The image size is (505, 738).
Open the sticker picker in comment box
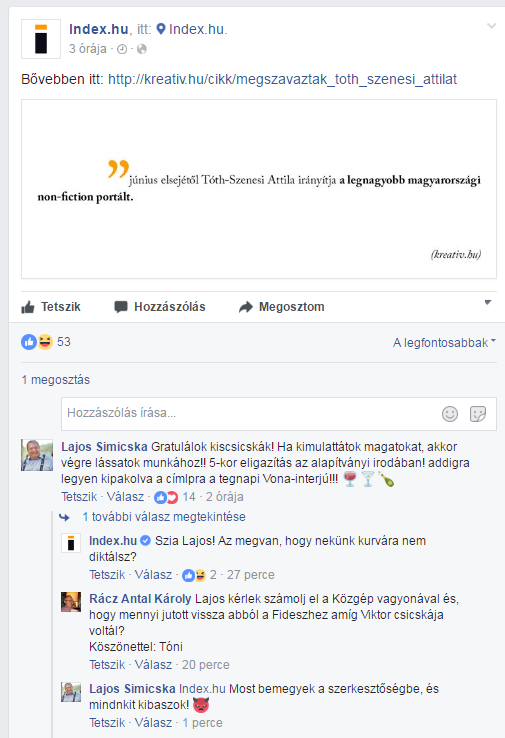[x=478, y=414]
